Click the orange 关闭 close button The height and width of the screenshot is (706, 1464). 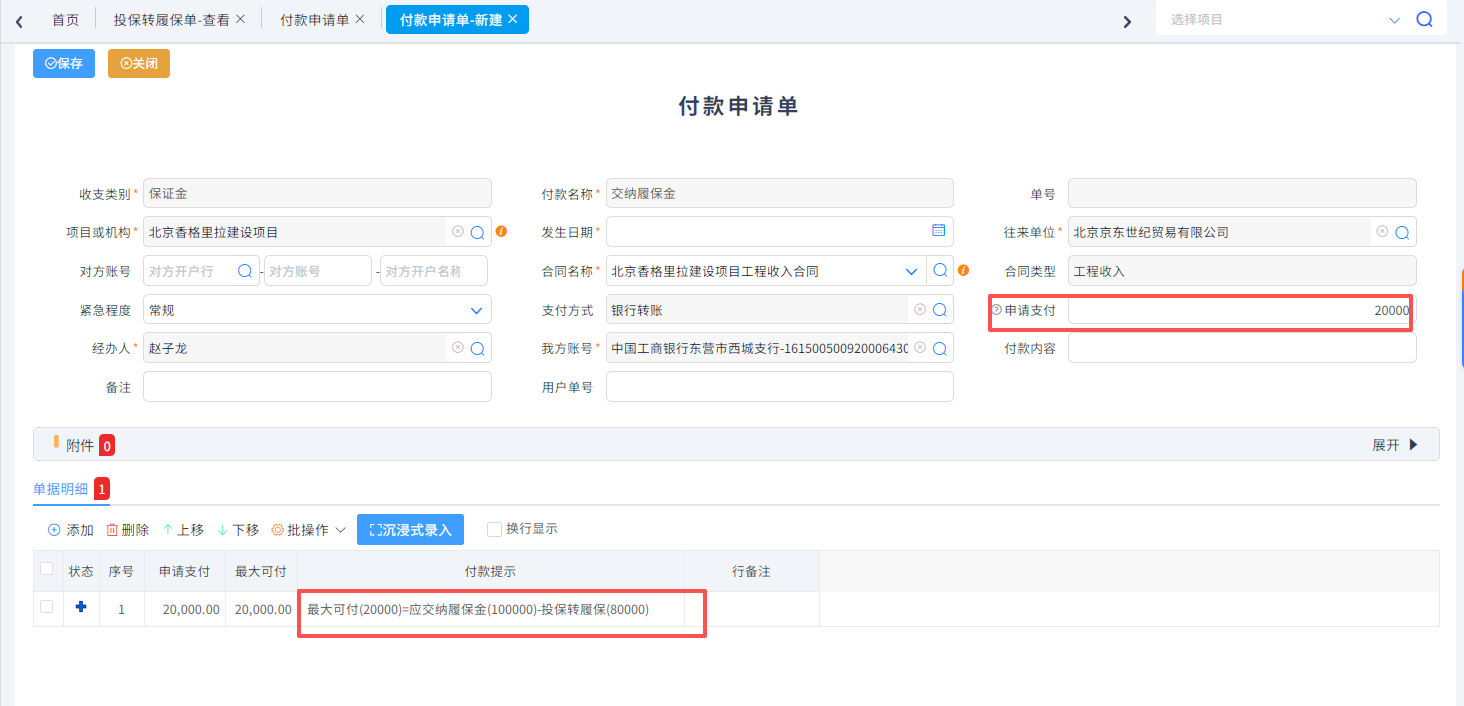[x=139, y=63]
